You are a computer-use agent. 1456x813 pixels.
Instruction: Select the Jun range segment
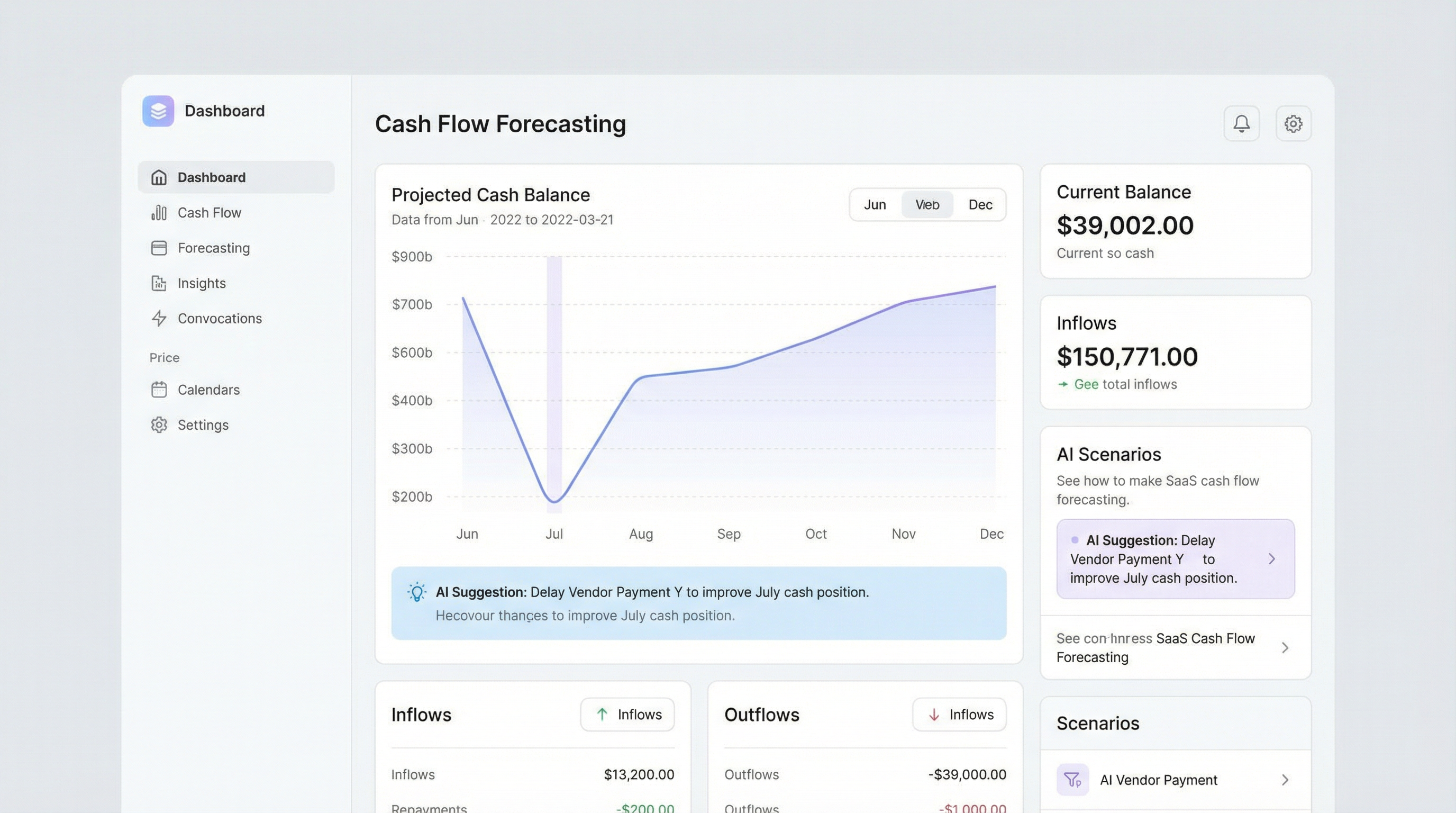875,205
